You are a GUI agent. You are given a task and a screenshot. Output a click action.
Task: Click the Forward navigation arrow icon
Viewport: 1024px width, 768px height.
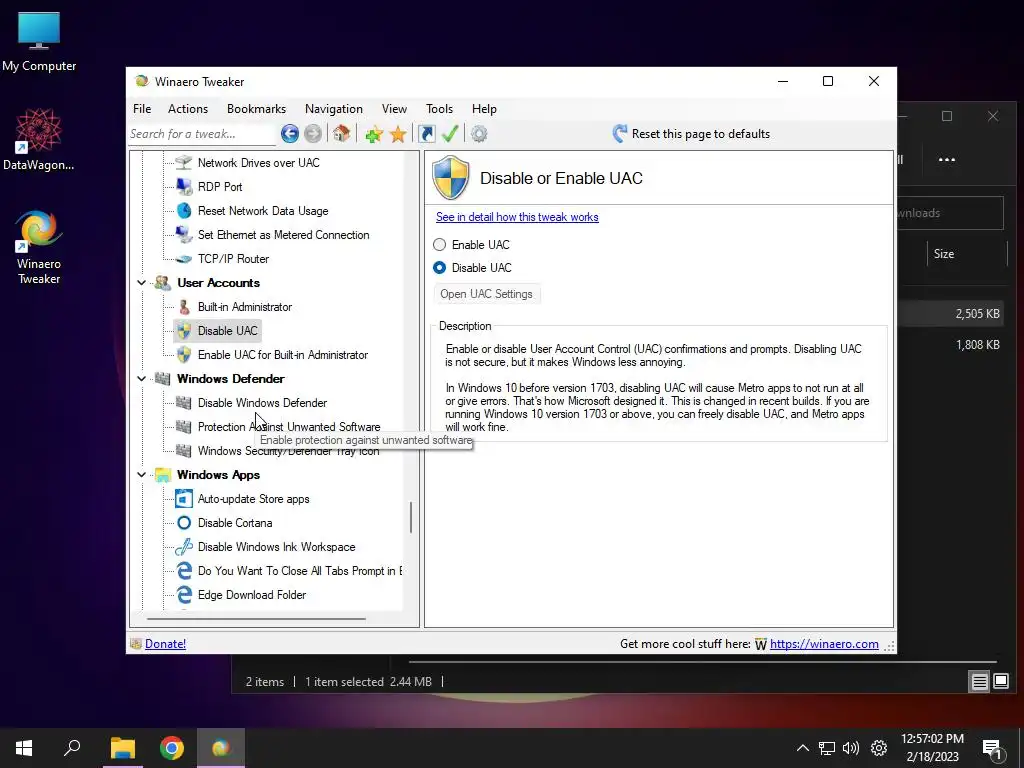point(313,134)
